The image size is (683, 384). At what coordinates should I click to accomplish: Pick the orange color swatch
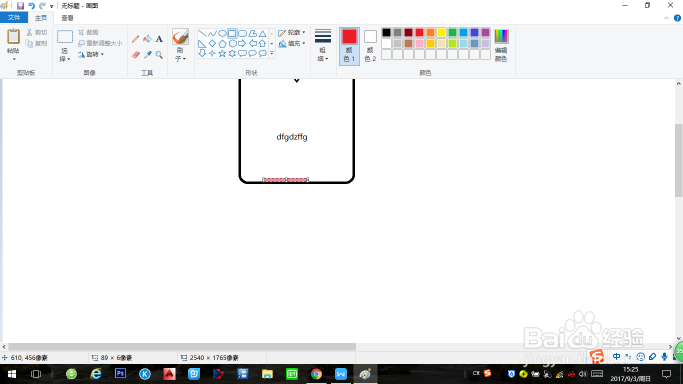tap(430, 32)
